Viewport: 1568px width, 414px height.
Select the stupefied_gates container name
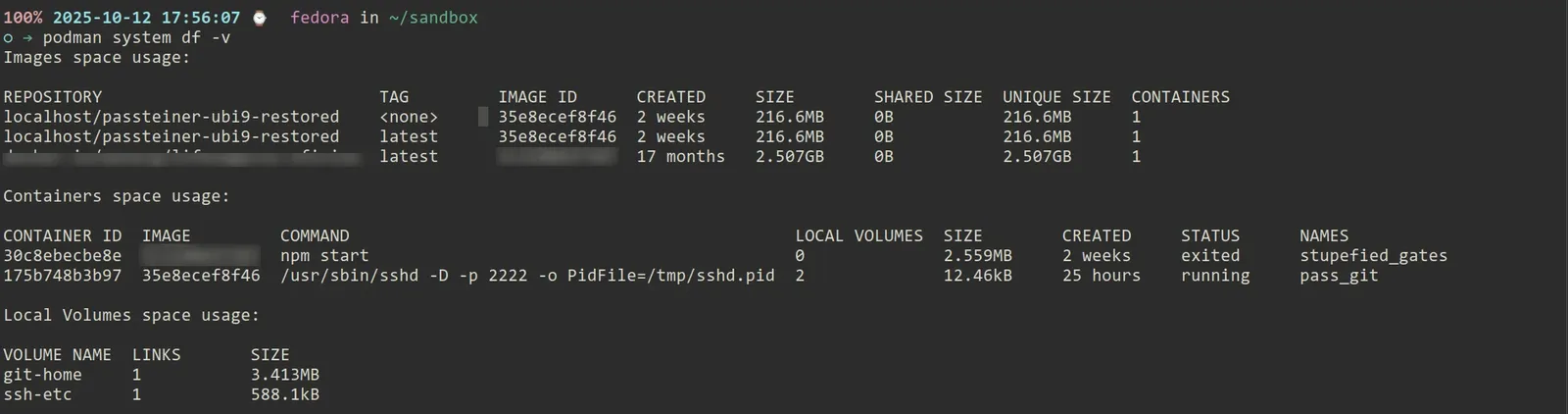1373,256
